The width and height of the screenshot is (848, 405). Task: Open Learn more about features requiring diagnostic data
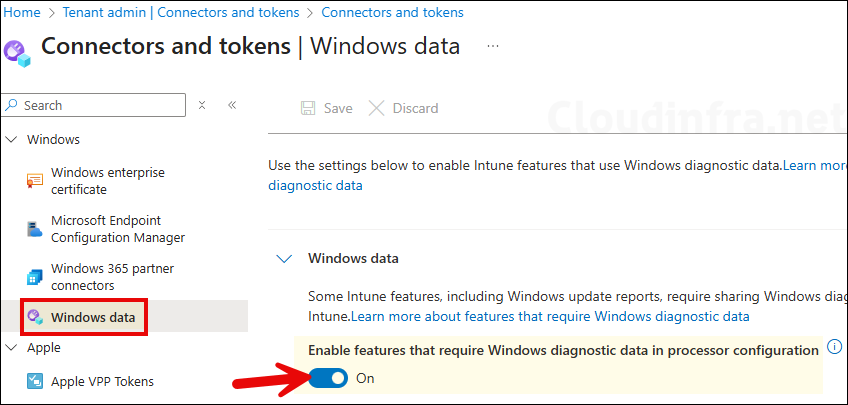pos(549,316)
